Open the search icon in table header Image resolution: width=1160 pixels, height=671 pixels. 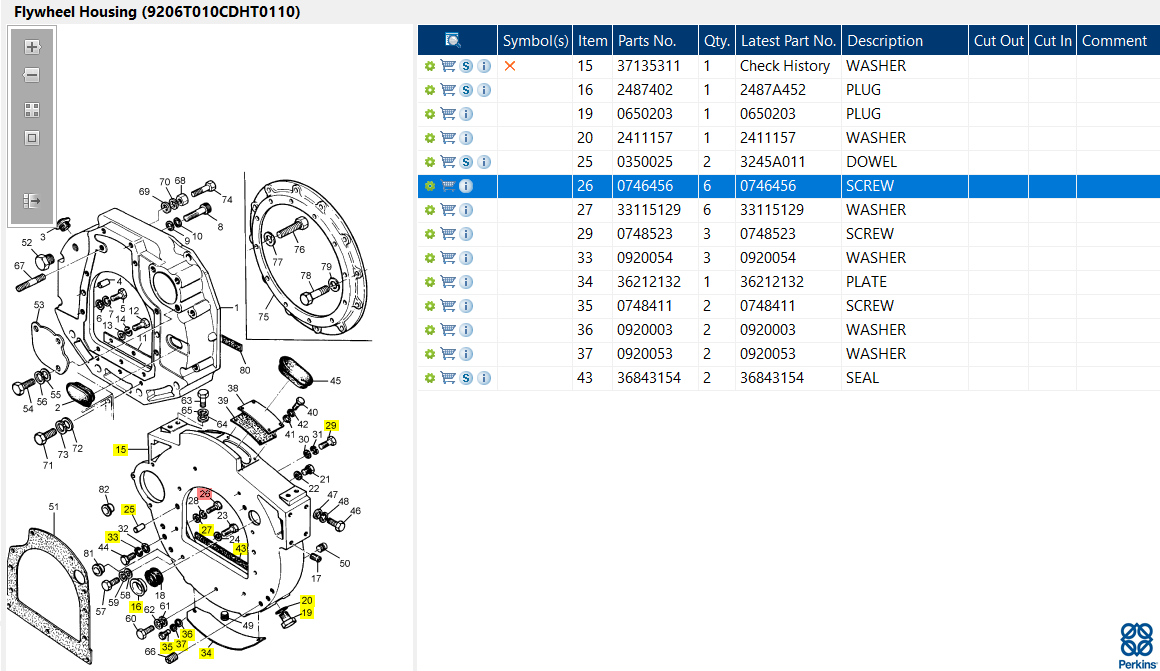pos(453,41)
